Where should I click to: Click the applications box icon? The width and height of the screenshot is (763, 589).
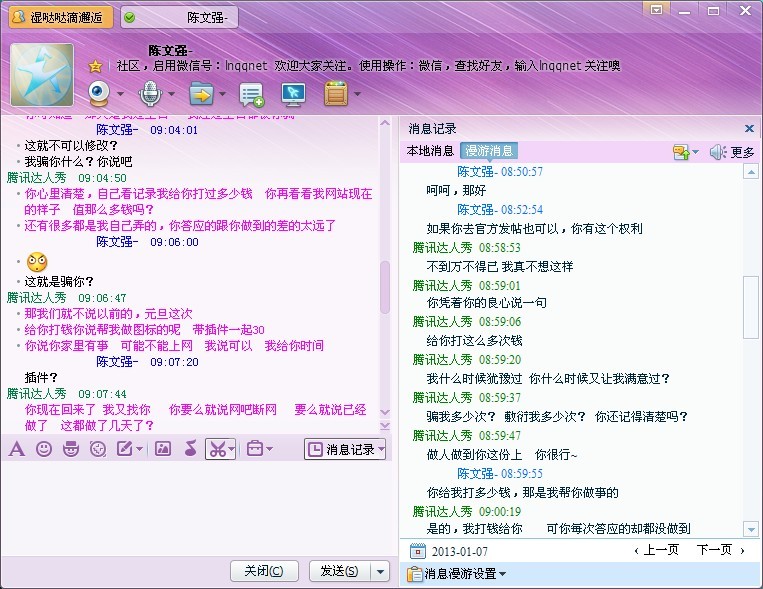(336, 93)
